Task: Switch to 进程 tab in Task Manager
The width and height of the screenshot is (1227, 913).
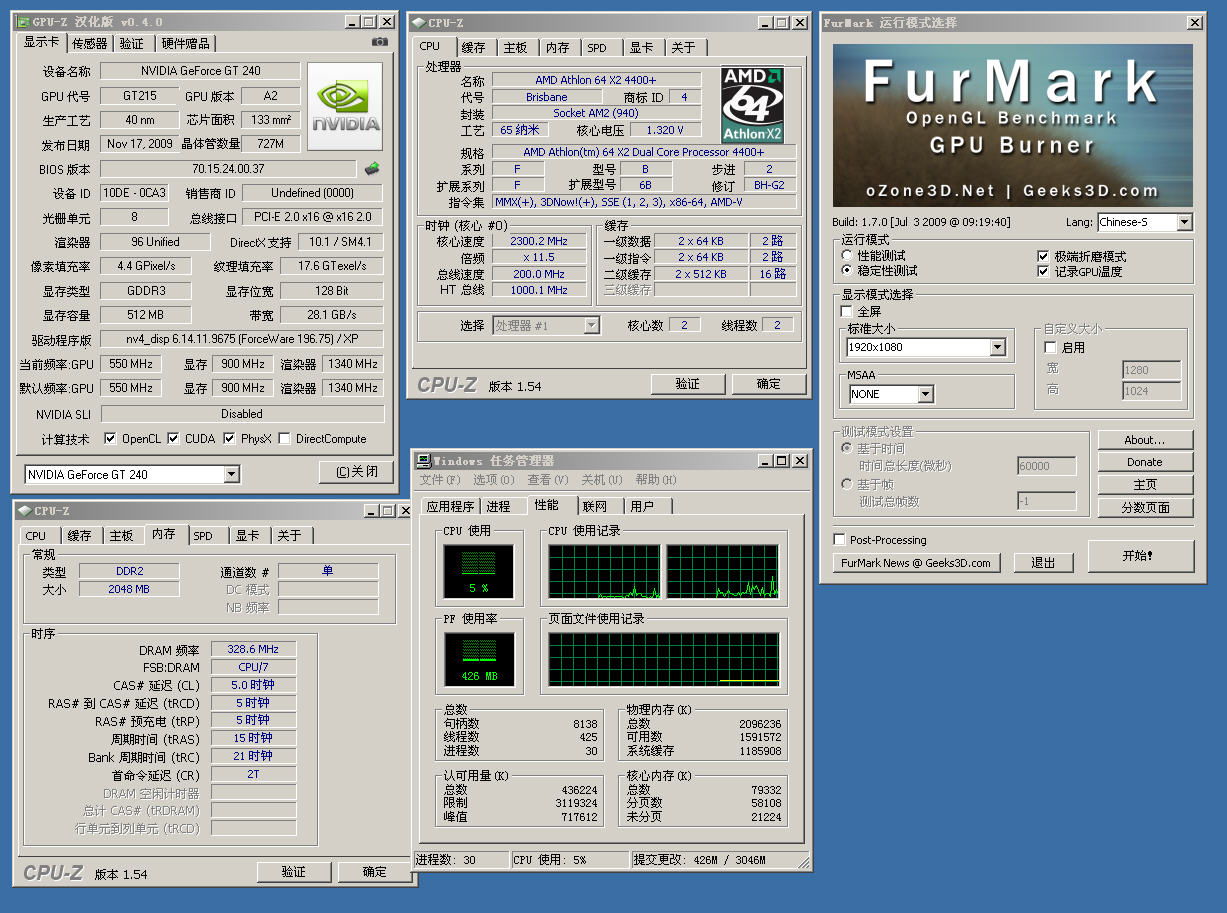Action: pos(498,507)
